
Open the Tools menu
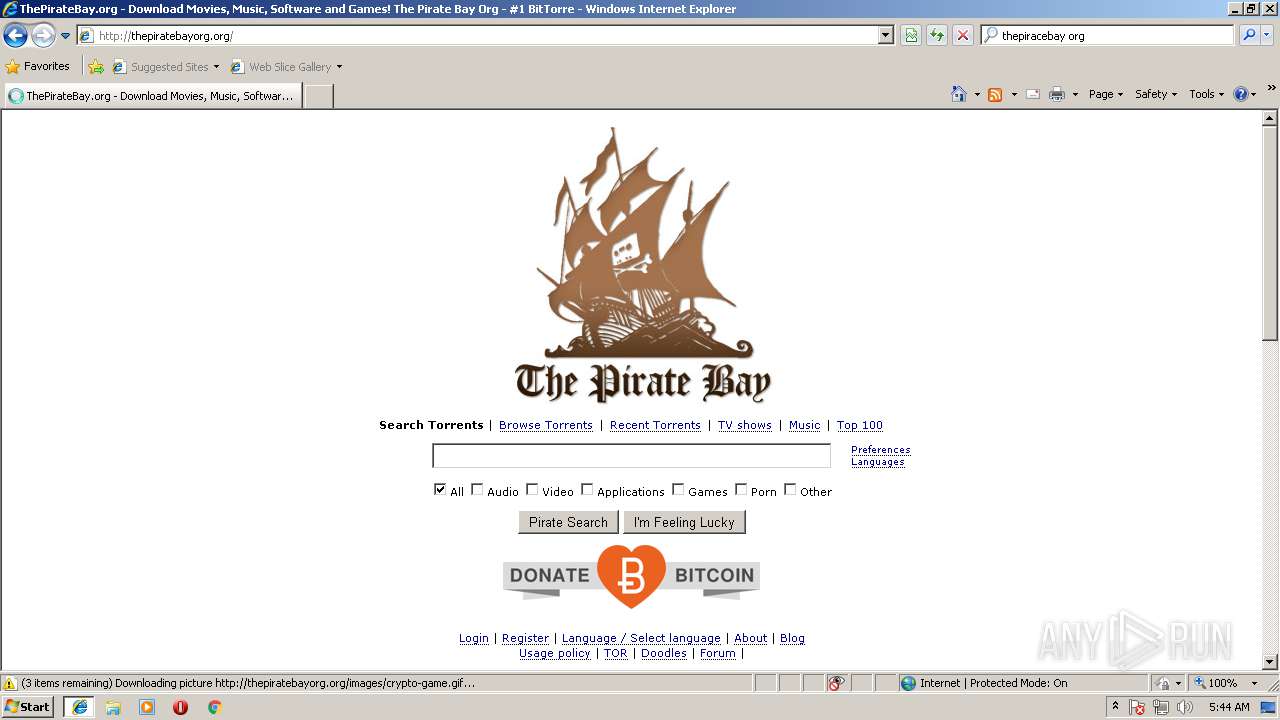pyautogui.click(x=1206, y=94)
